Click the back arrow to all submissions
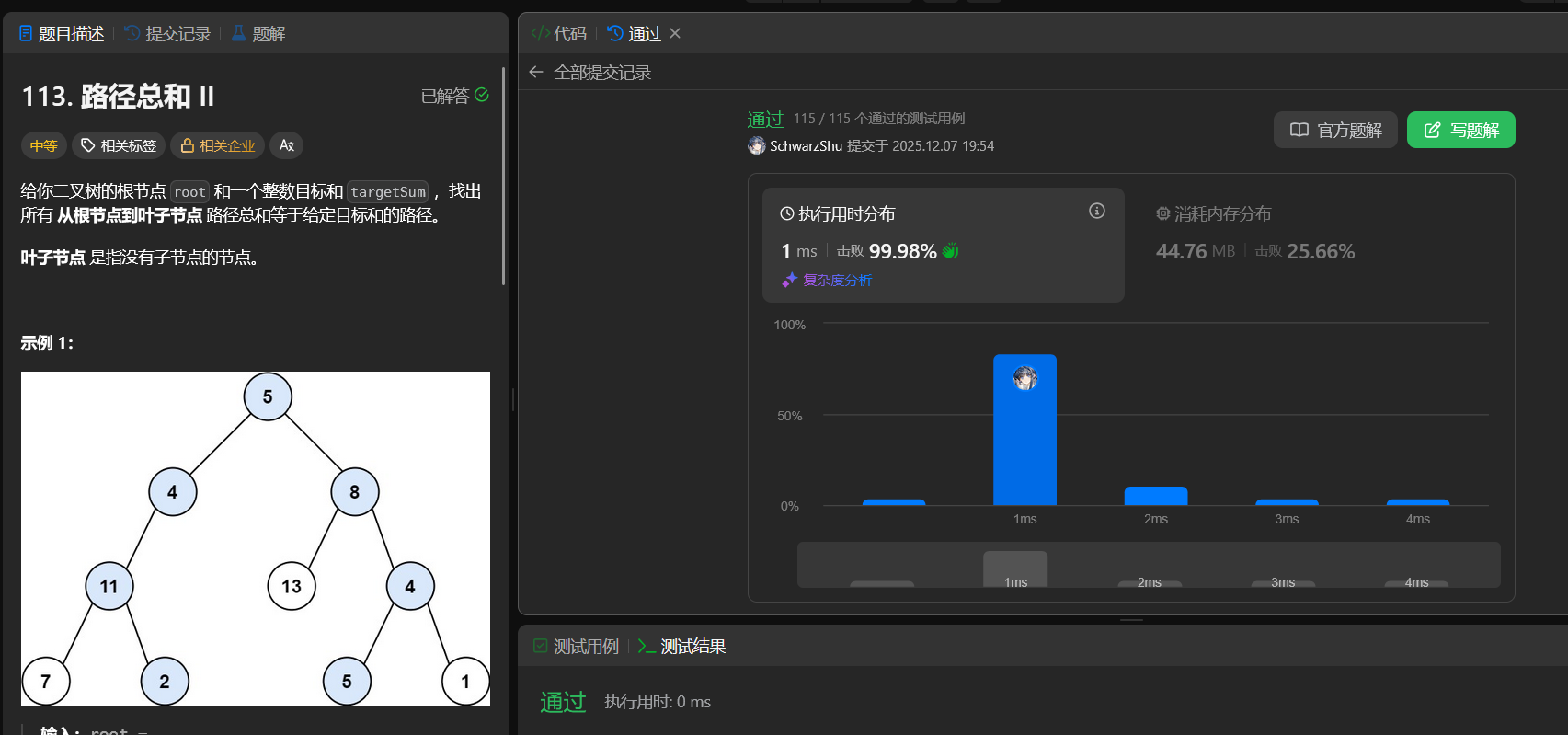This screenshot has height=735, width=1568. pos(536,72)
